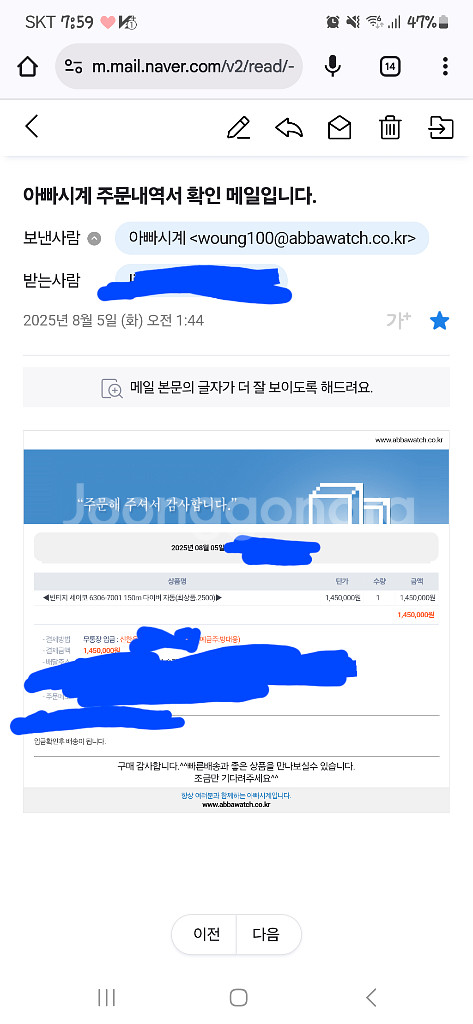
Task: Tap the microphone voice search icon
Action: point(333,66)
